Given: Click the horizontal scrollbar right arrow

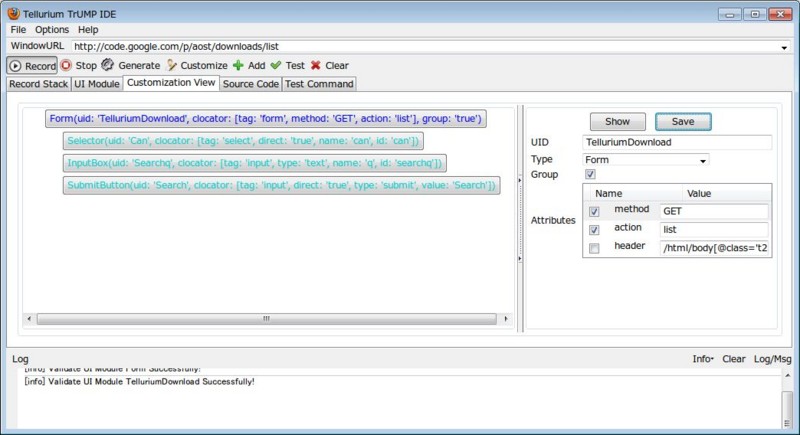Looking at the screenshot, I should click(506, 319).
